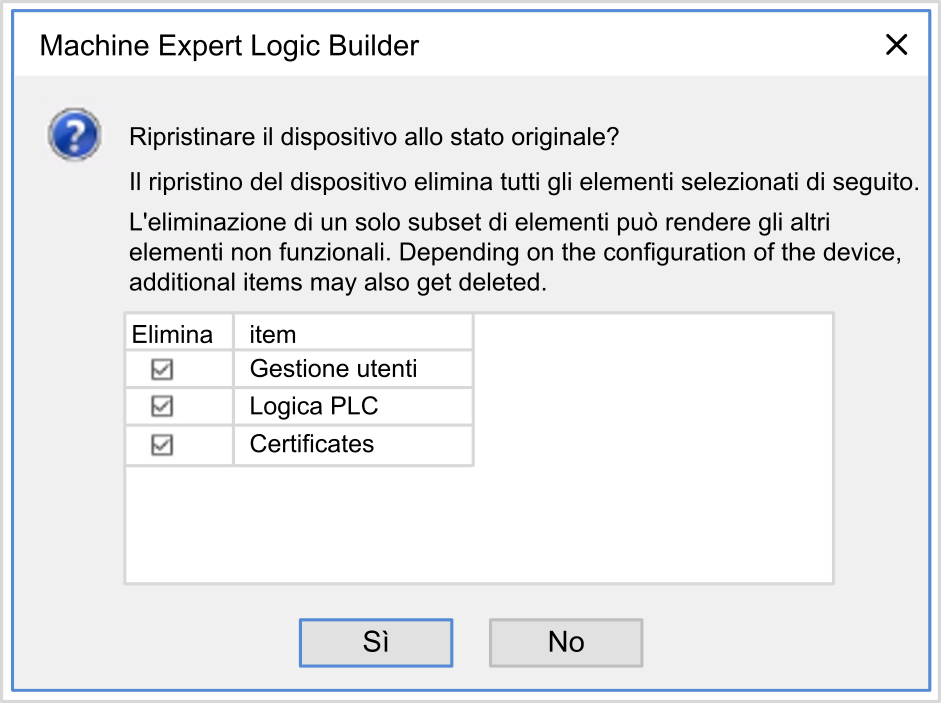Screen dimensions: 941x703
Task: Close the Machine Expert Logic Builder dialog
Action: 896,45
